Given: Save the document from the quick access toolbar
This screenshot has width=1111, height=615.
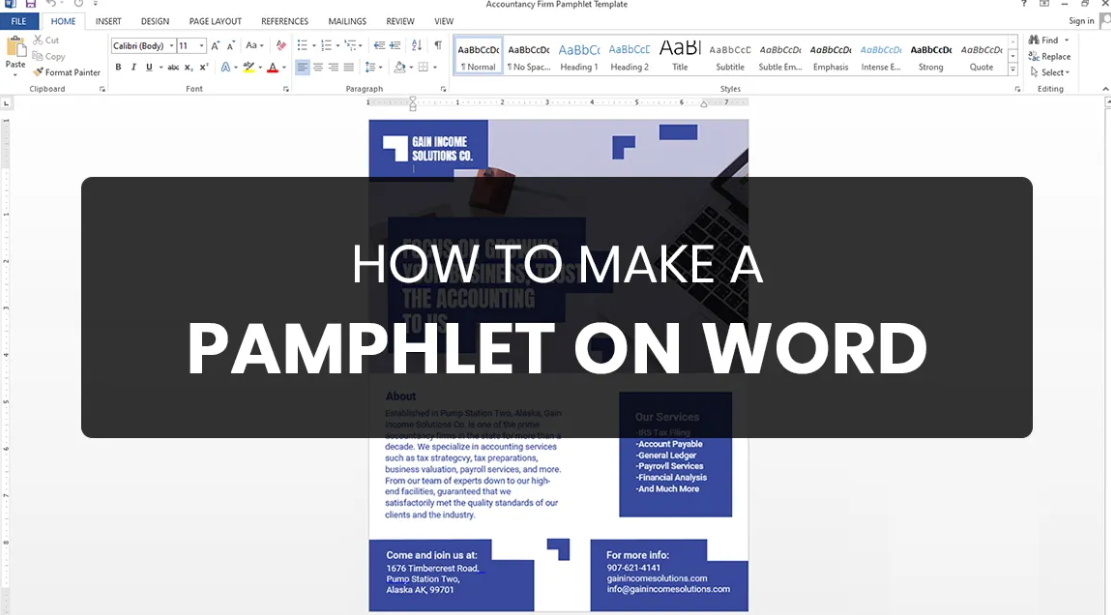Looking at the screenshot, I should 30,4.
